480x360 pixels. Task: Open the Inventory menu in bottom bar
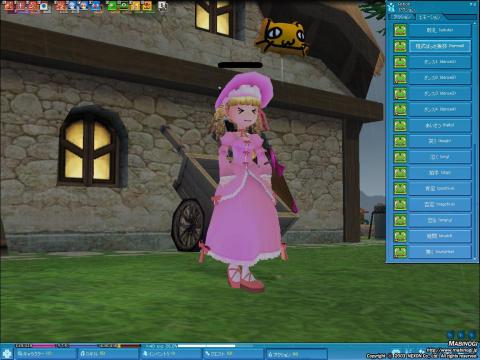pyautogui.click(x=171, y=354)
